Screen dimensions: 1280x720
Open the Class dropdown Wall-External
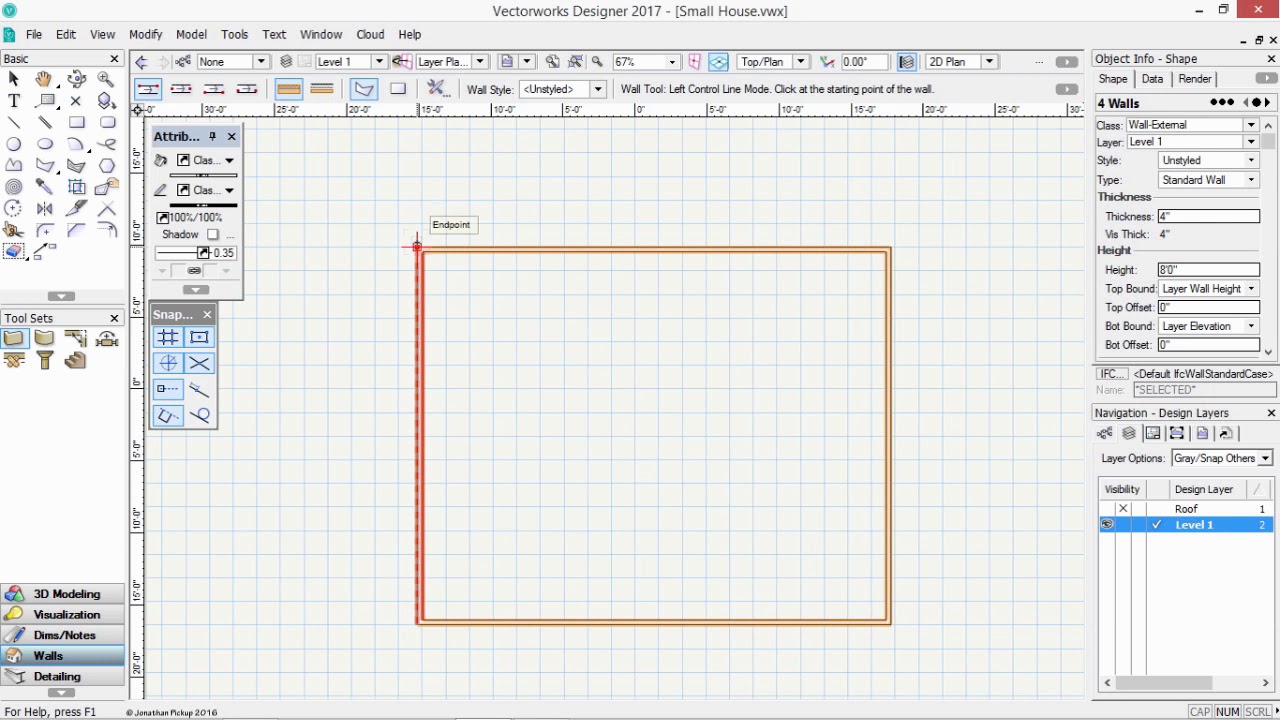click(1192, 125)
